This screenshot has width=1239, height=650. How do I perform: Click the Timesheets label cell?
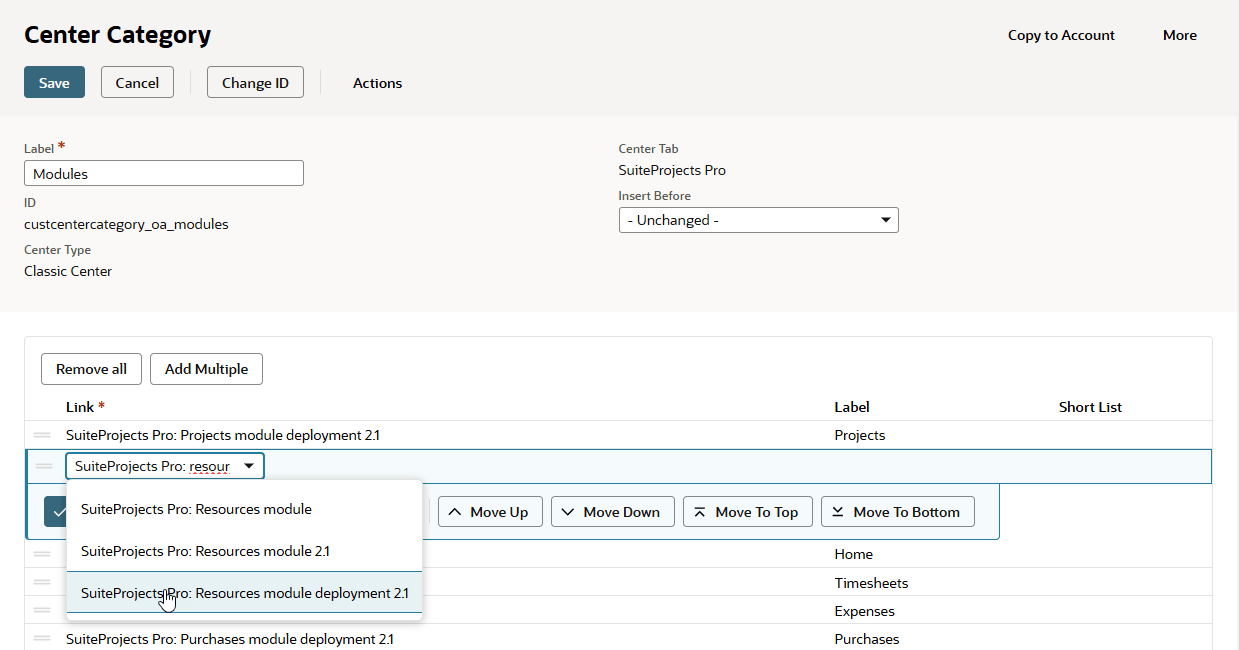pyautogui.click(x=871, y=583)
